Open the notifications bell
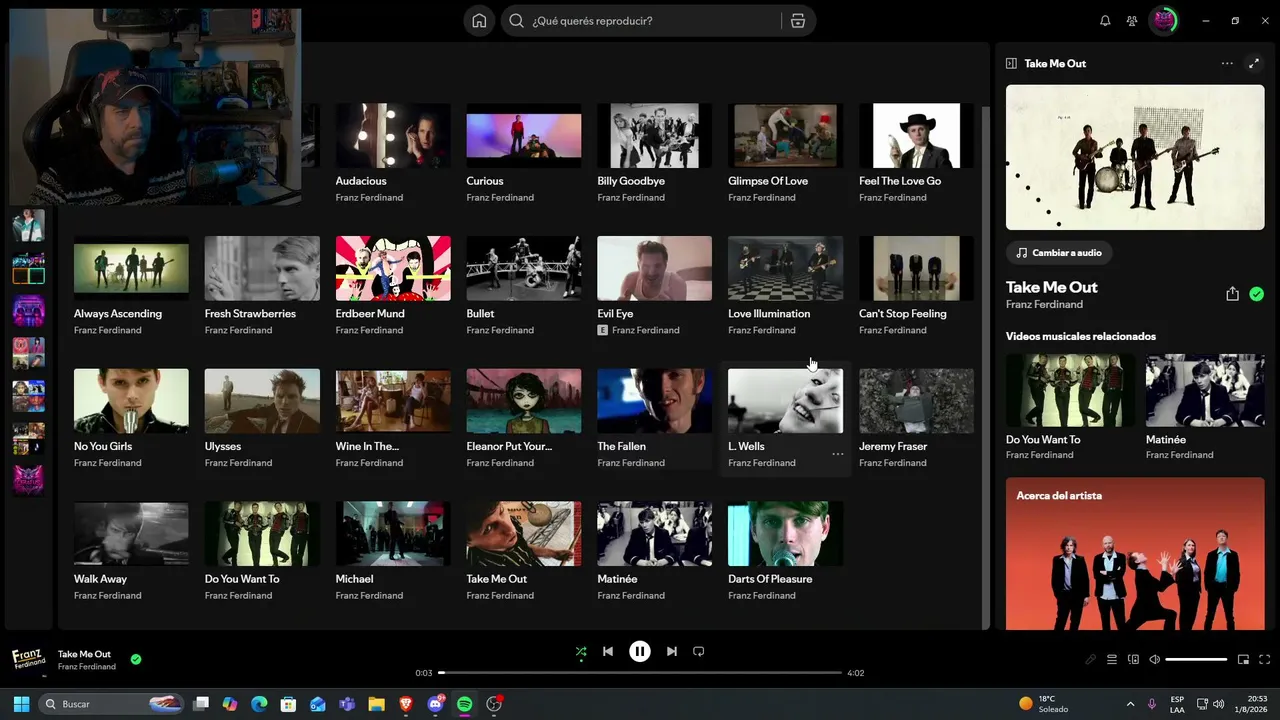 click(1105, 21)
